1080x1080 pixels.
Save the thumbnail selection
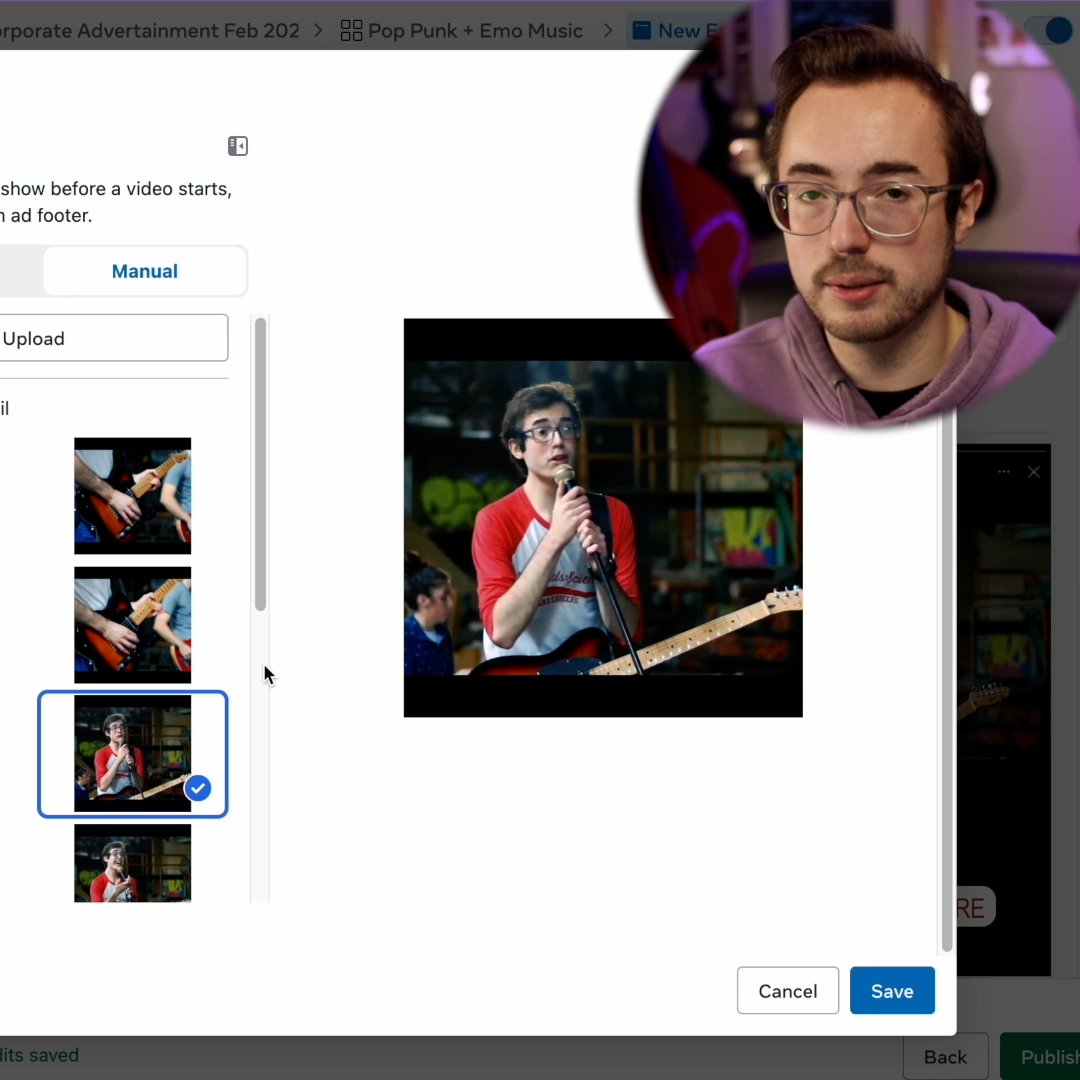click(x=892, y=990)
